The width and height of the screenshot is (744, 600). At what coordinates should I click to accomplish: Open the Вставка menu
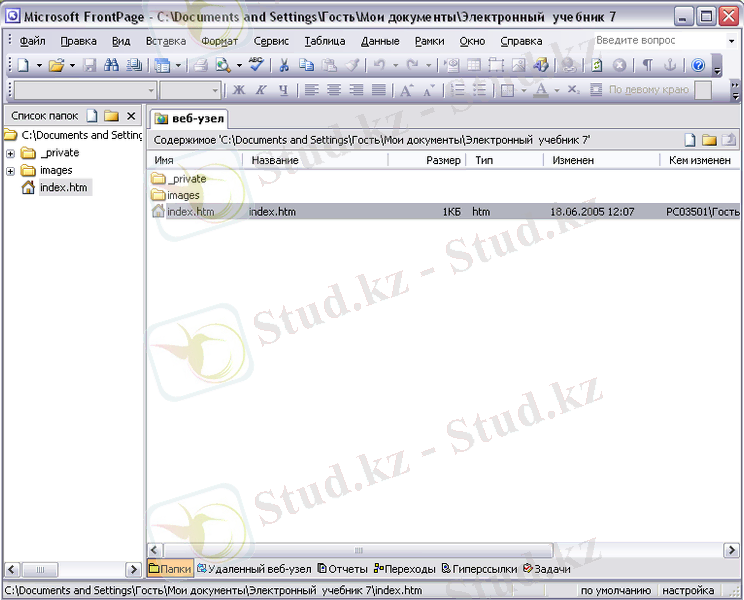(166, 41)
